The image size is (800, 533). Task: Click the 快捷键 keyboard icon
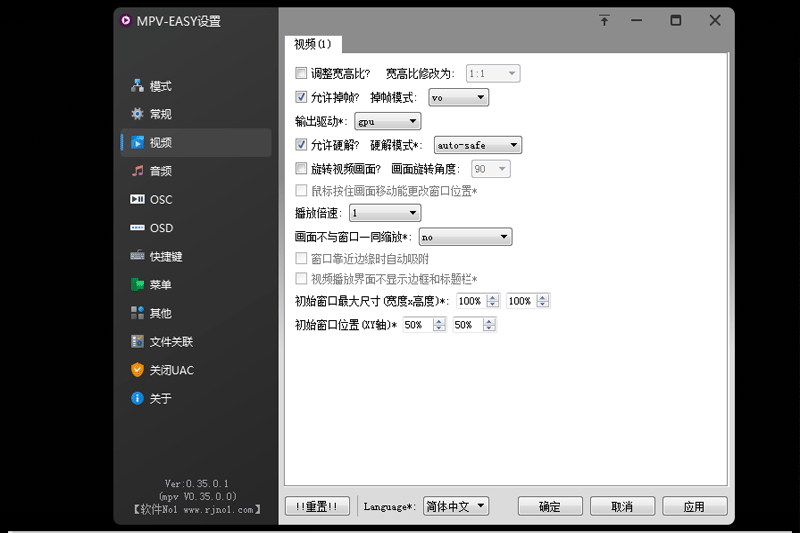pyautogui.click(x=137, y=256)
